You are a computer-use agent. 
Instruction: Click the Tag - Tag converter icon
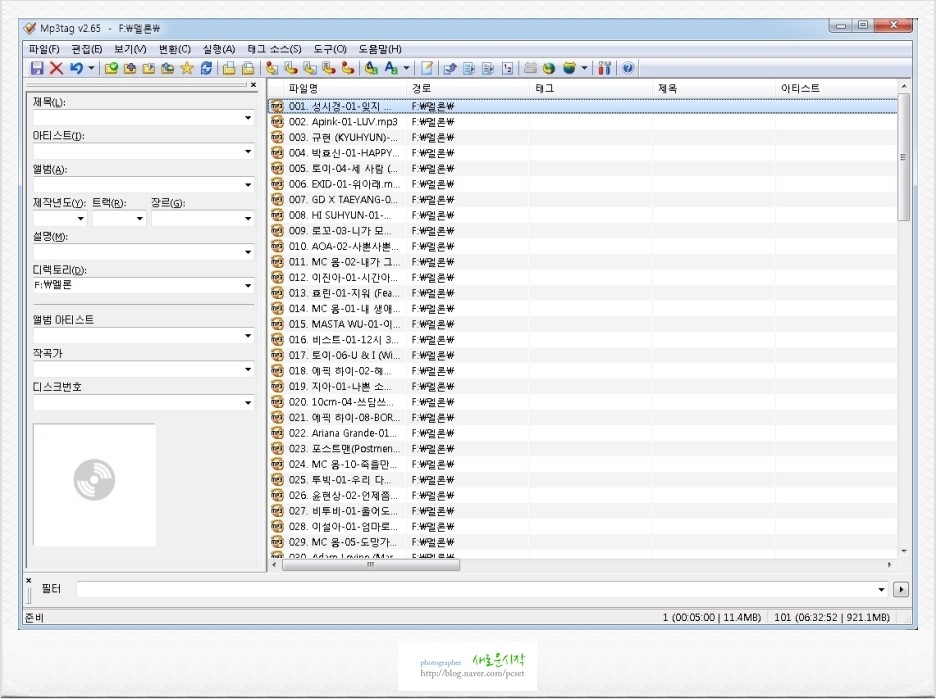pyautogui.click(x=348, y=68)
